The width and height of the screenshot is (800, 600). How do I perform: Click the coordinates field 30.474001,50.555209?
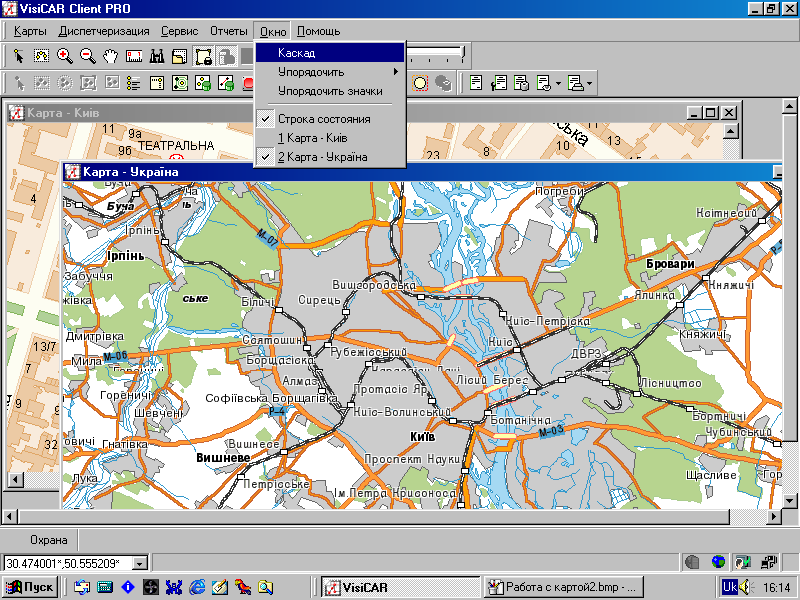coord(68,563)
